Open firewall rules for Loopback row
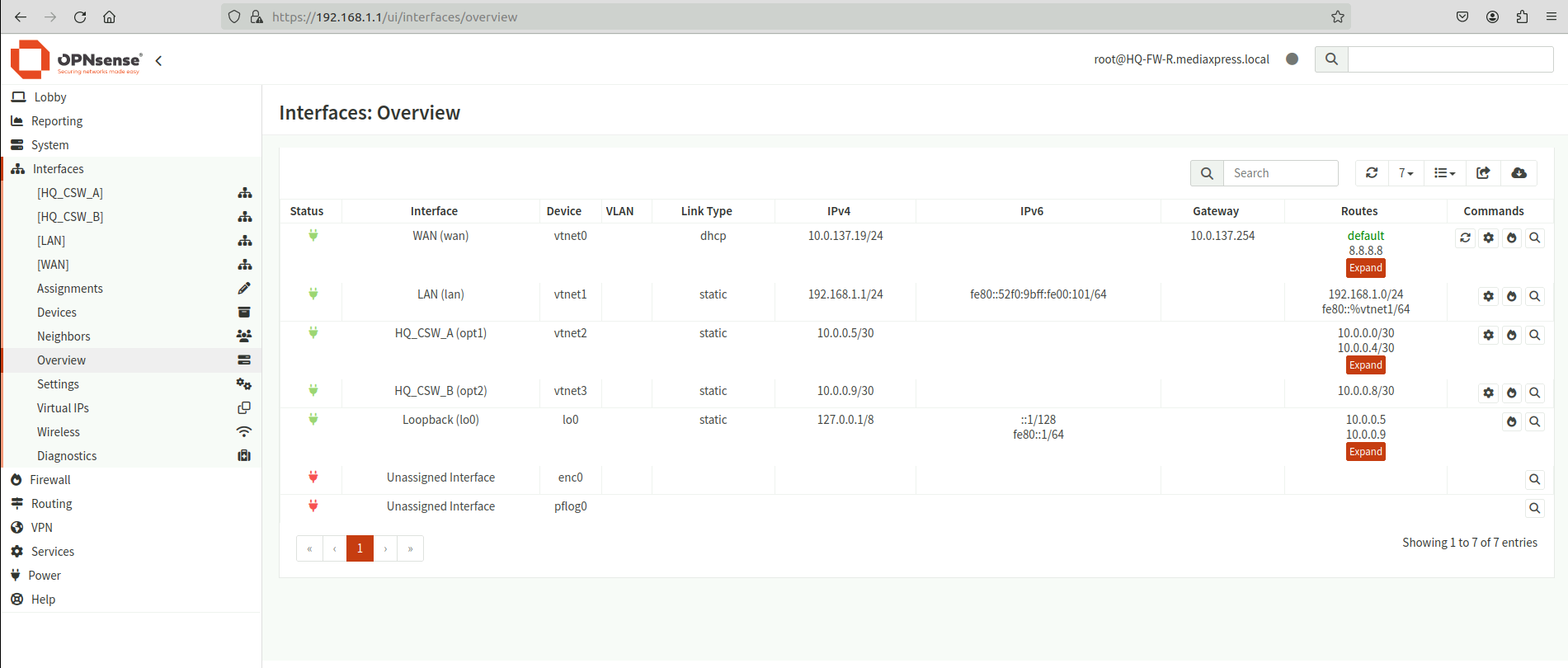This screenshot has height=668, width=1568. (1511, 421)
